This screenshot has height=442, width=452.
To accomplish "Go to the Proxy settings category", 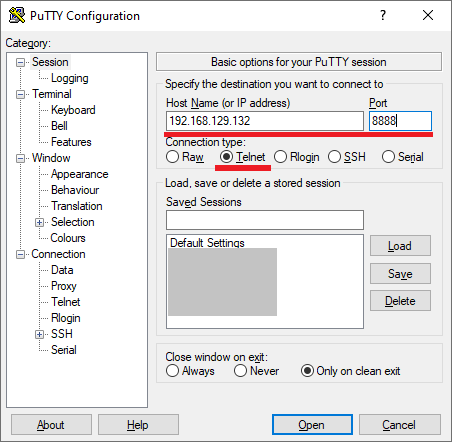I will 64,286.
